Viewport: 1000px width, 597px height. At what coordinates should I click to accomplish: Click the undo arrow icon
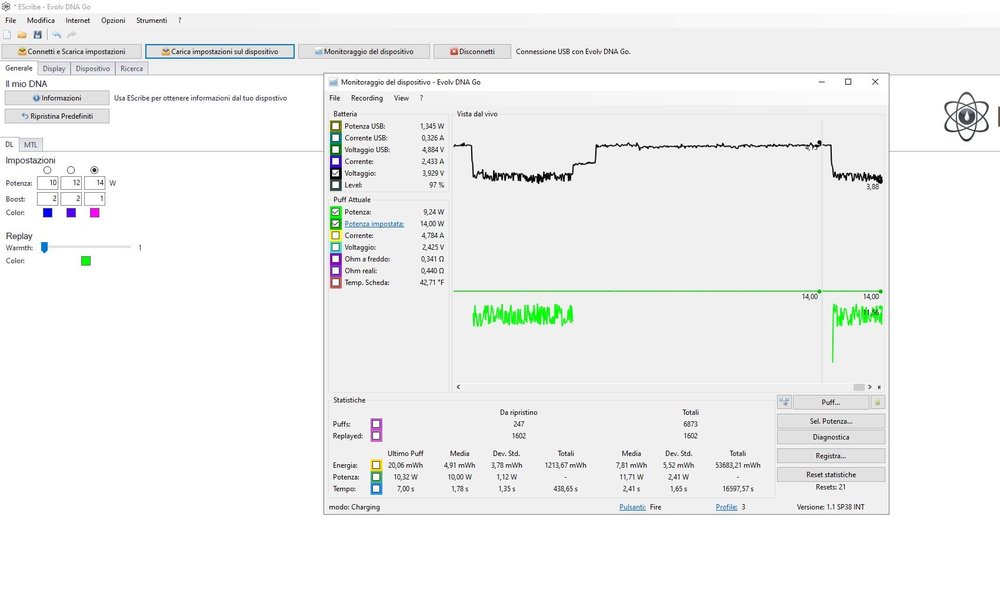(57, 35)
